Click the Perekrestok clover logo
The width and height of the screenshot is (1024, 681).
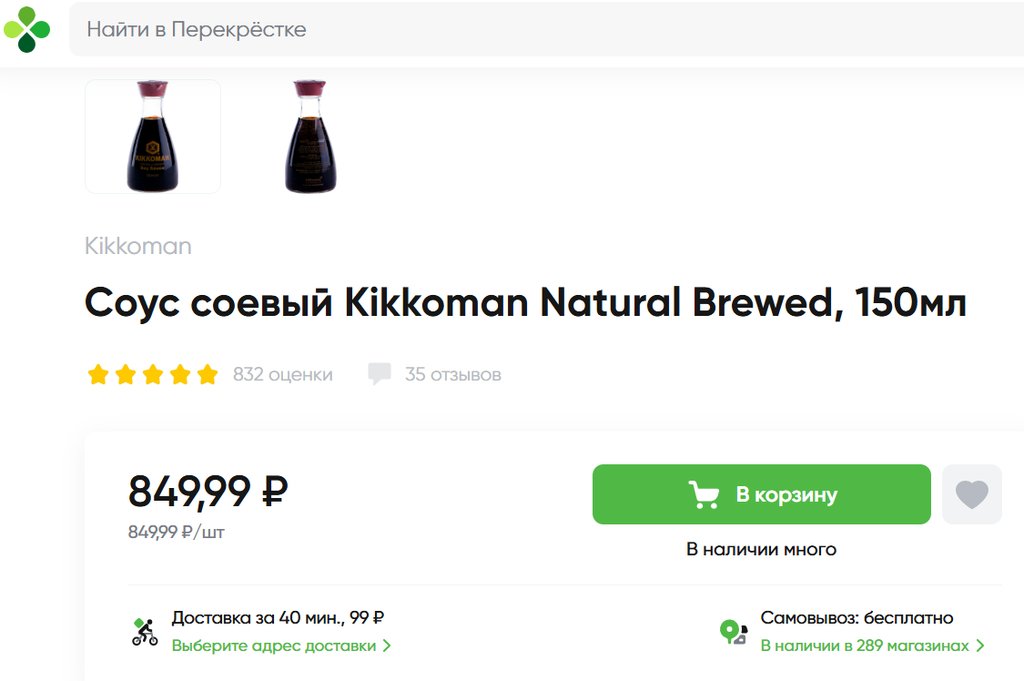click(27, 29)
